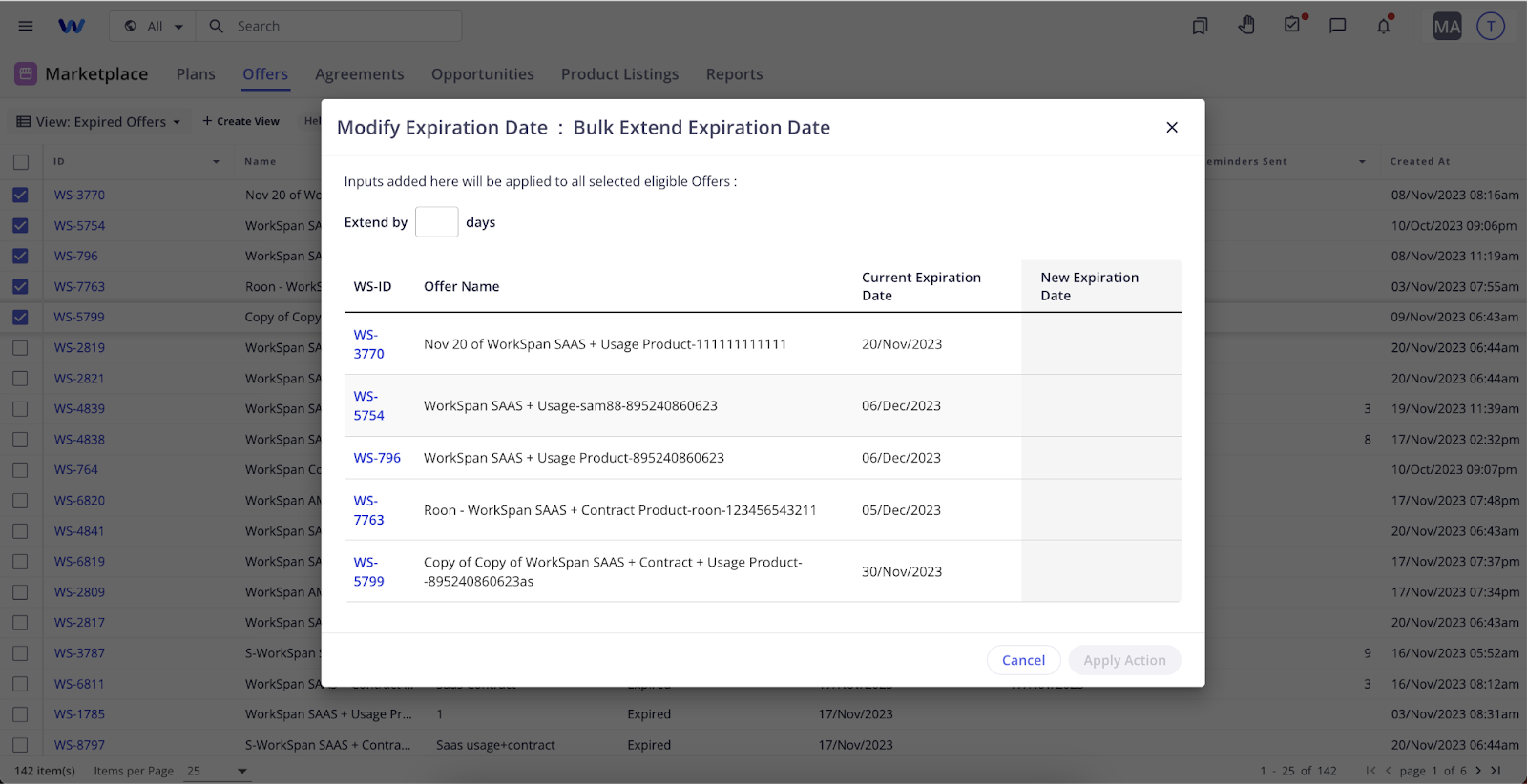
Task: Click the WorkSpan logo icon
Action: point(72,27)
